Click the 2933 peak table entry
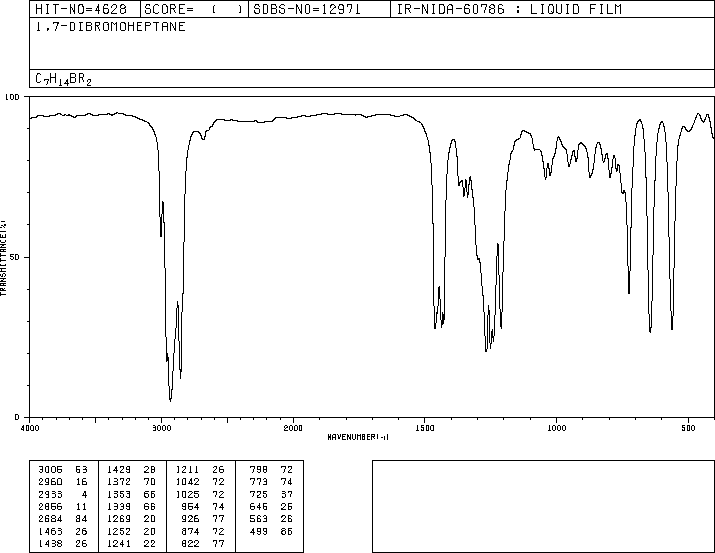 (51, 494)
